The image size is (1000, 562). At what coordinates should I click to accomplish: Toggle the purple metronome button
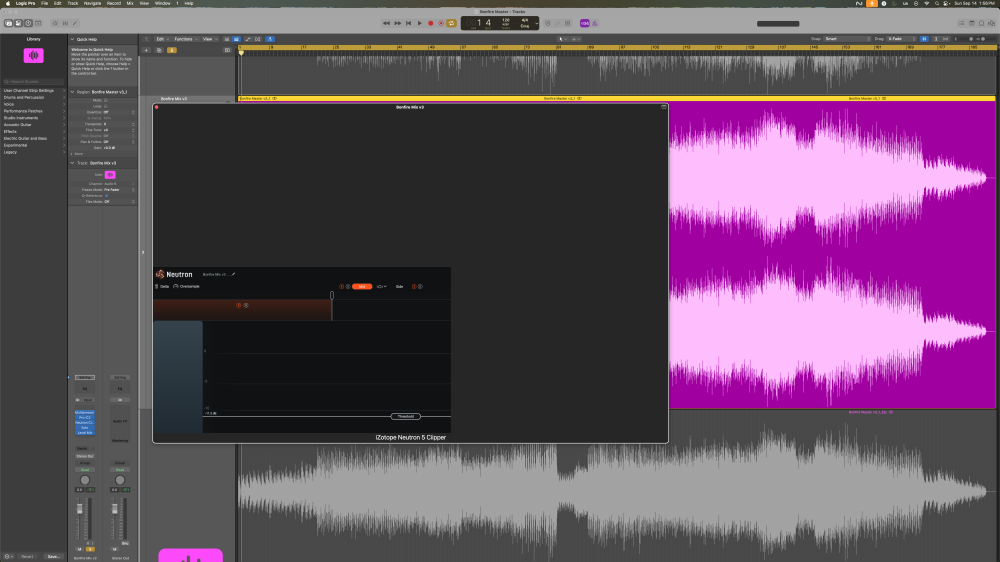(x=594, y=24)
